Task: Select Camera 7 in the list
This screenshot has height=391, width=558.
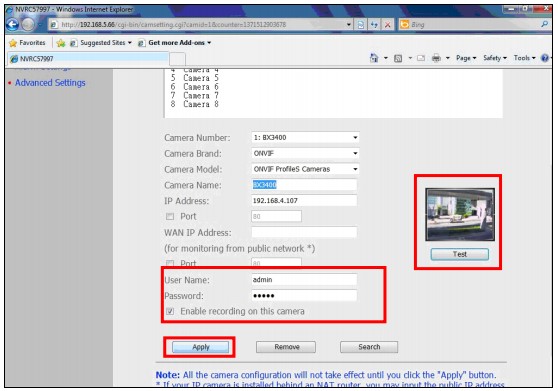Action: tap(194, 96)
